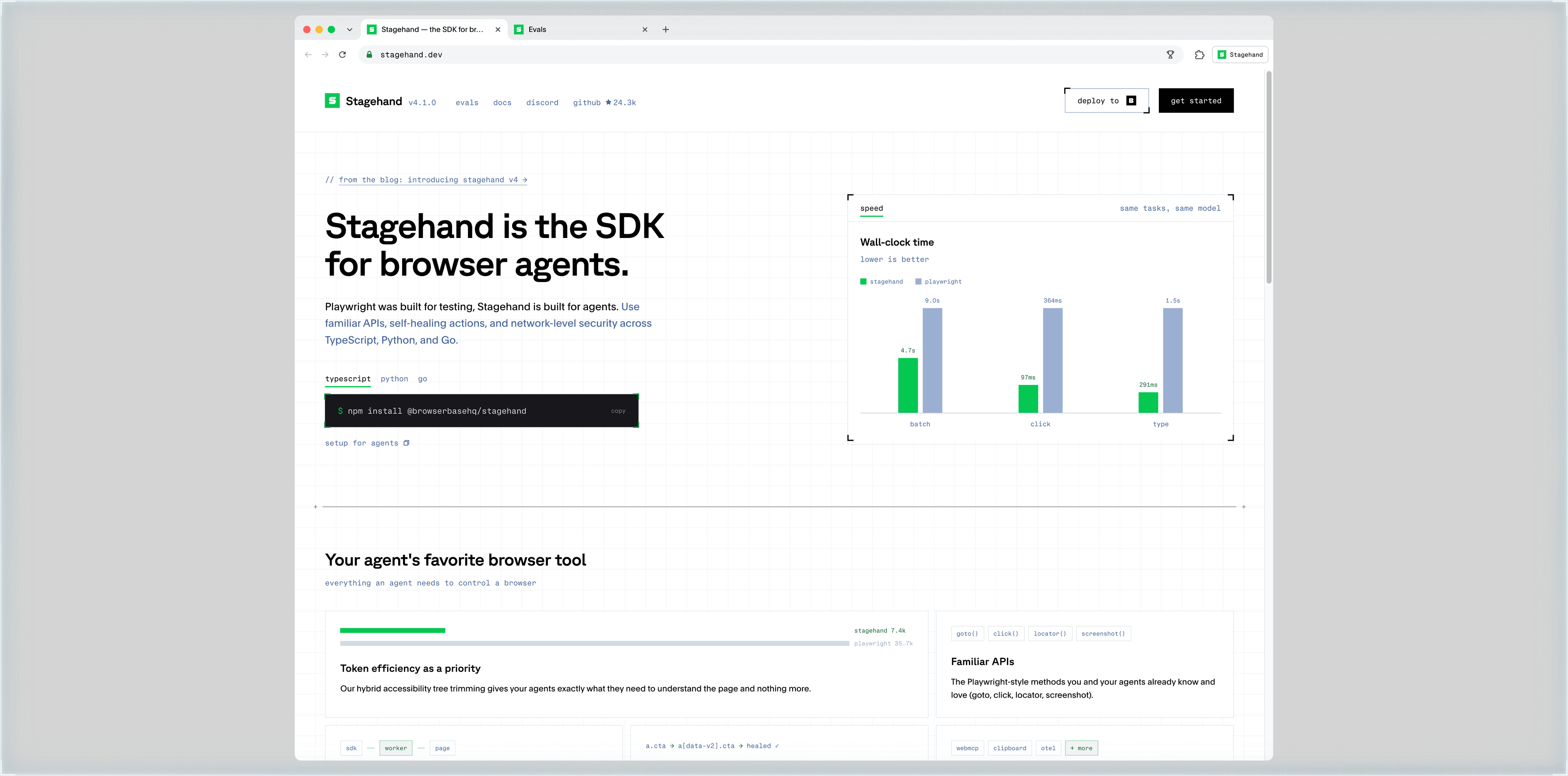Click the get started button
Image resolution: width=1568 pixels, height=776 pixels.
click(1196, 101)
